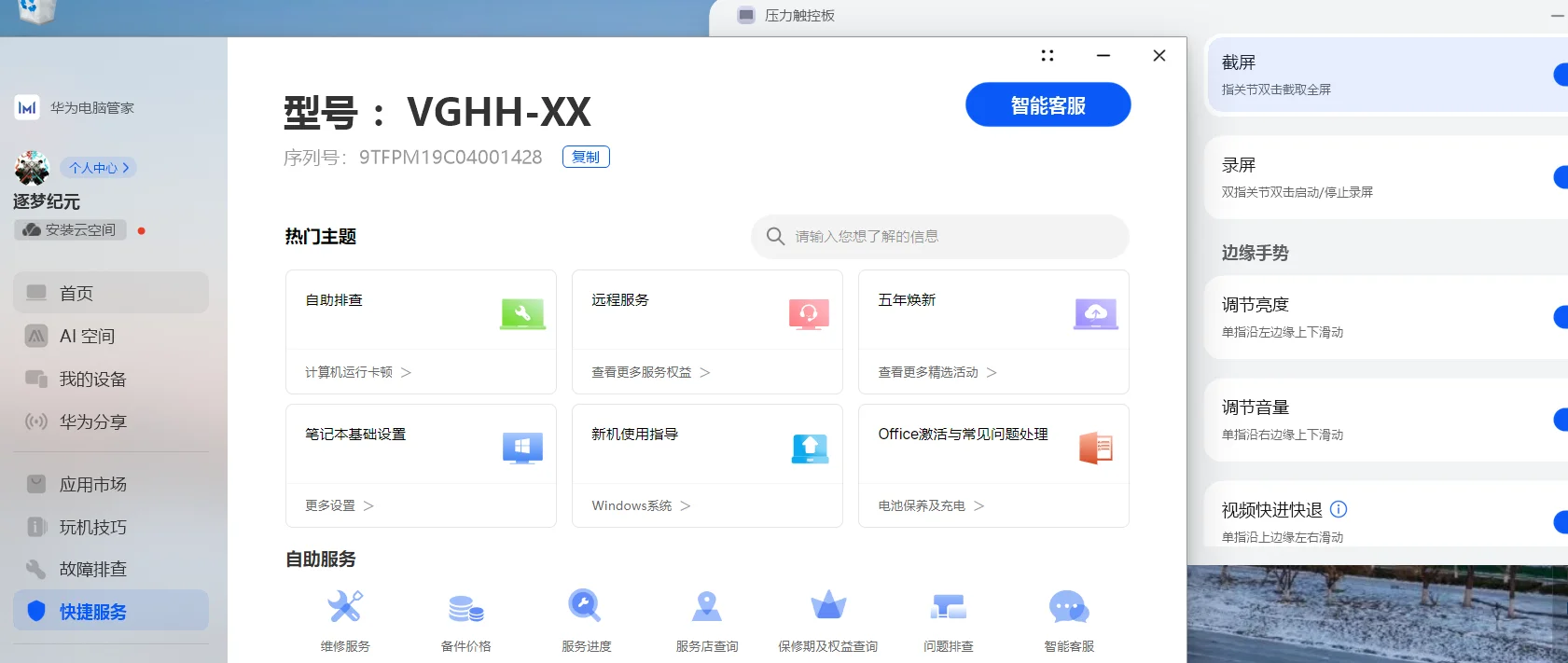The width and height of the screenshot is (1568, 663).
Task: Click 双指关节双击启动/停止录屏 description
Action: click(1297, 192)
